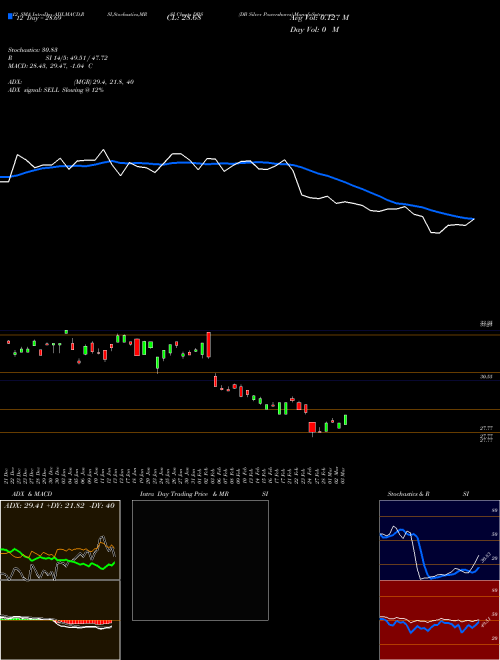The height and width of the screenshot is (660, 500).
Task: Click the large red candle at the chart low
Action: (312, 428)
